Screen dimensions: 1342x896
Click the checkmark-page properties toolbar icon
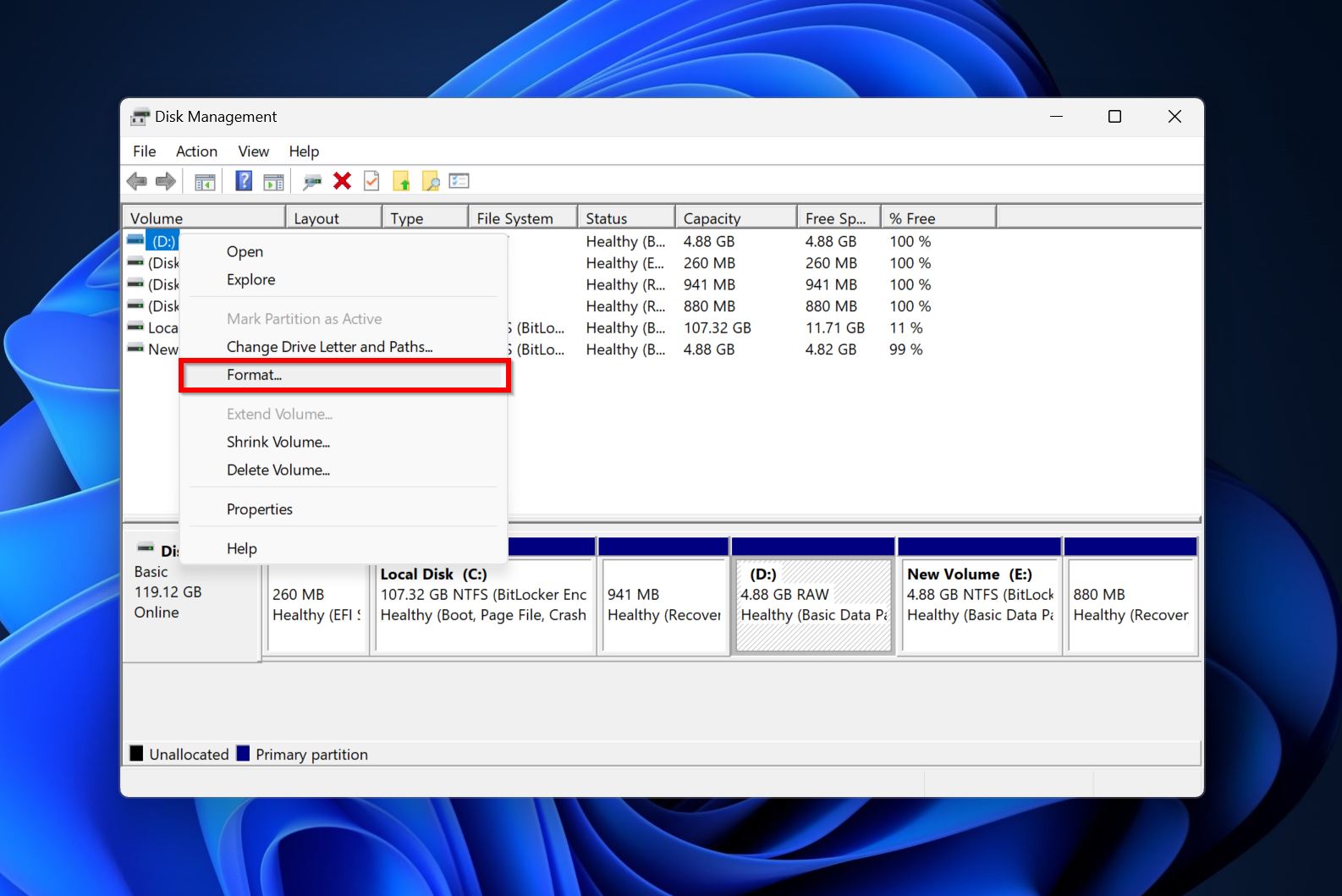coord(371,181)
